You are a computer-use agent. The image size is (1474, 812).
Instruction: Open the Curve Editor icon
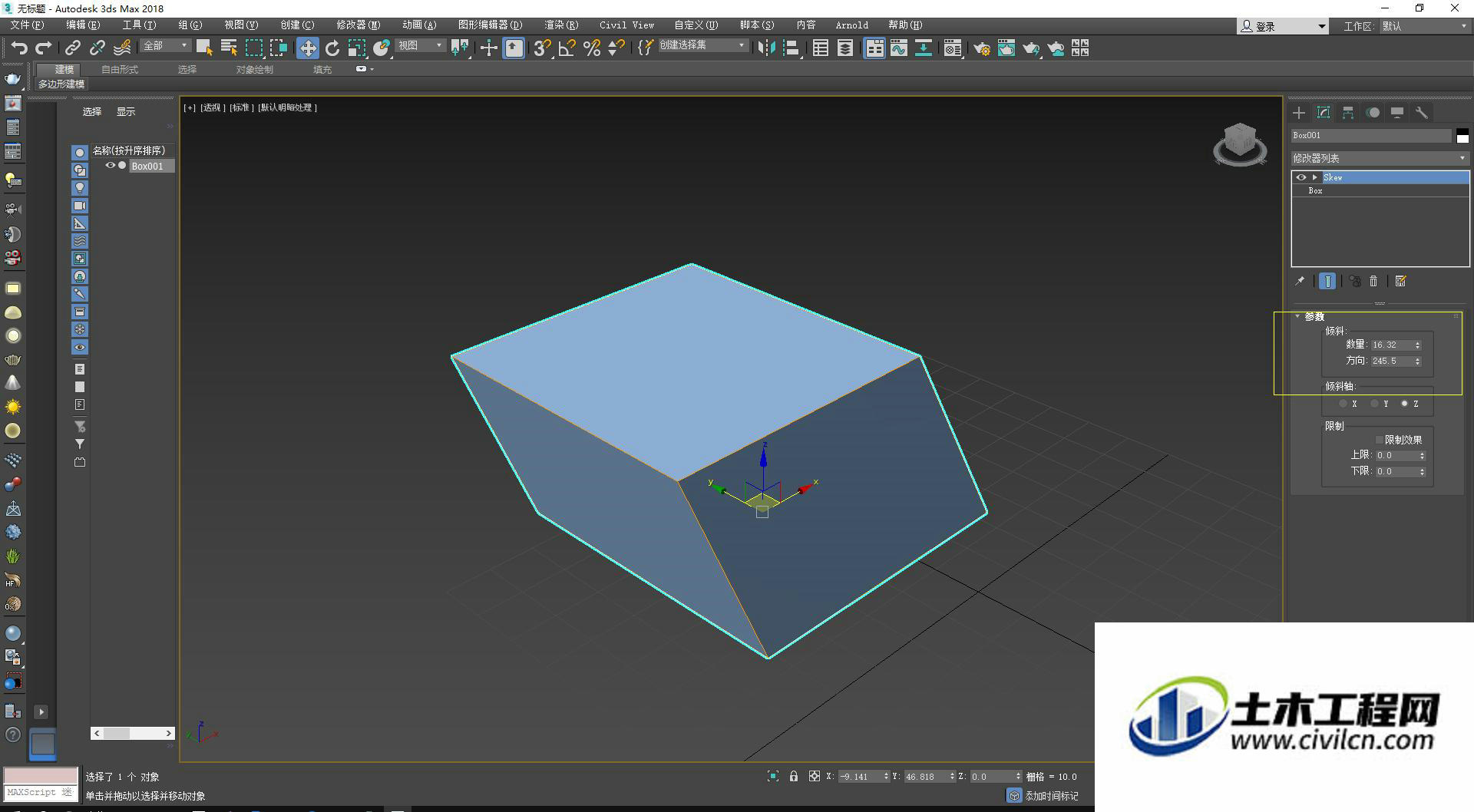point(899,48)
